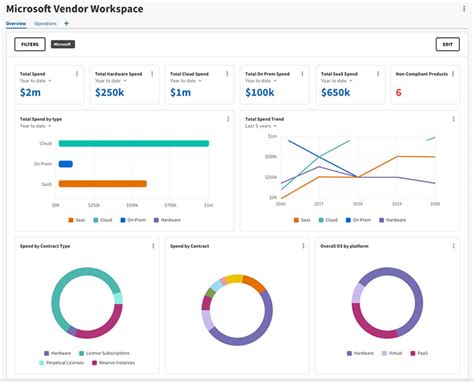Toggle Cloud legend in Total Spend Trend chart
This screenshot has height=382, width=474.
[328, 220]
